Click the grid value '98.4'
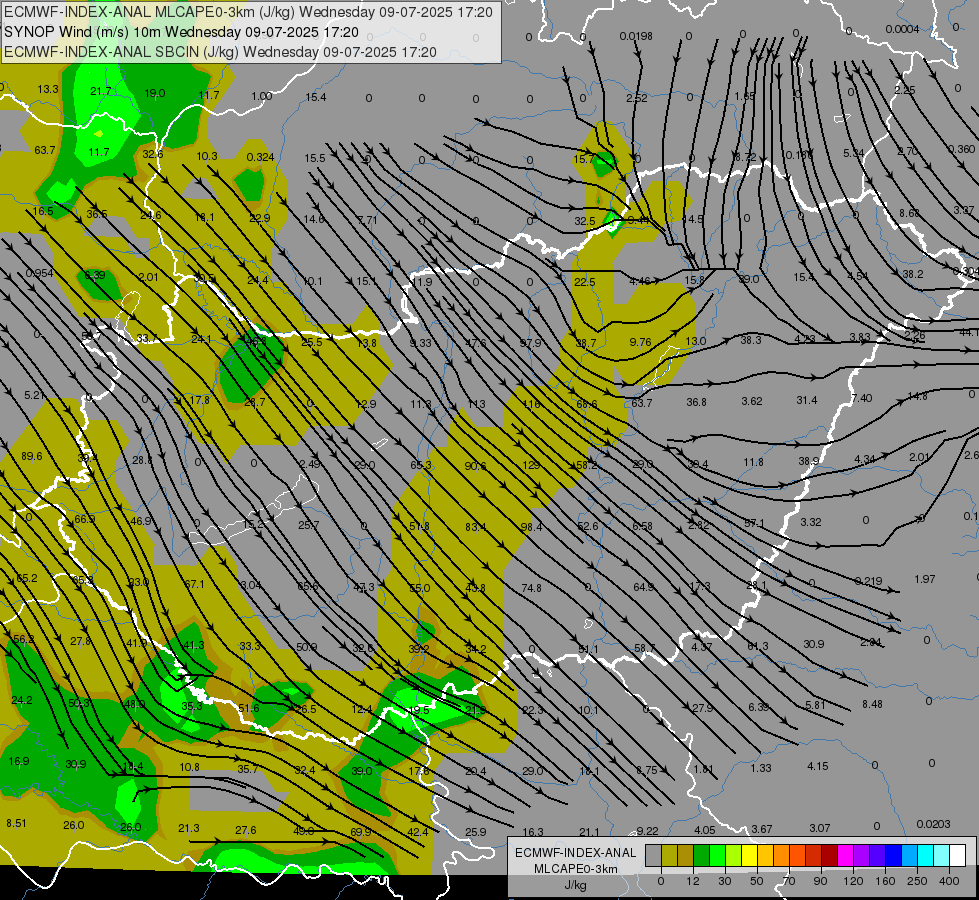Viewport: 979px width, 900px height. (x=531, y=527)
